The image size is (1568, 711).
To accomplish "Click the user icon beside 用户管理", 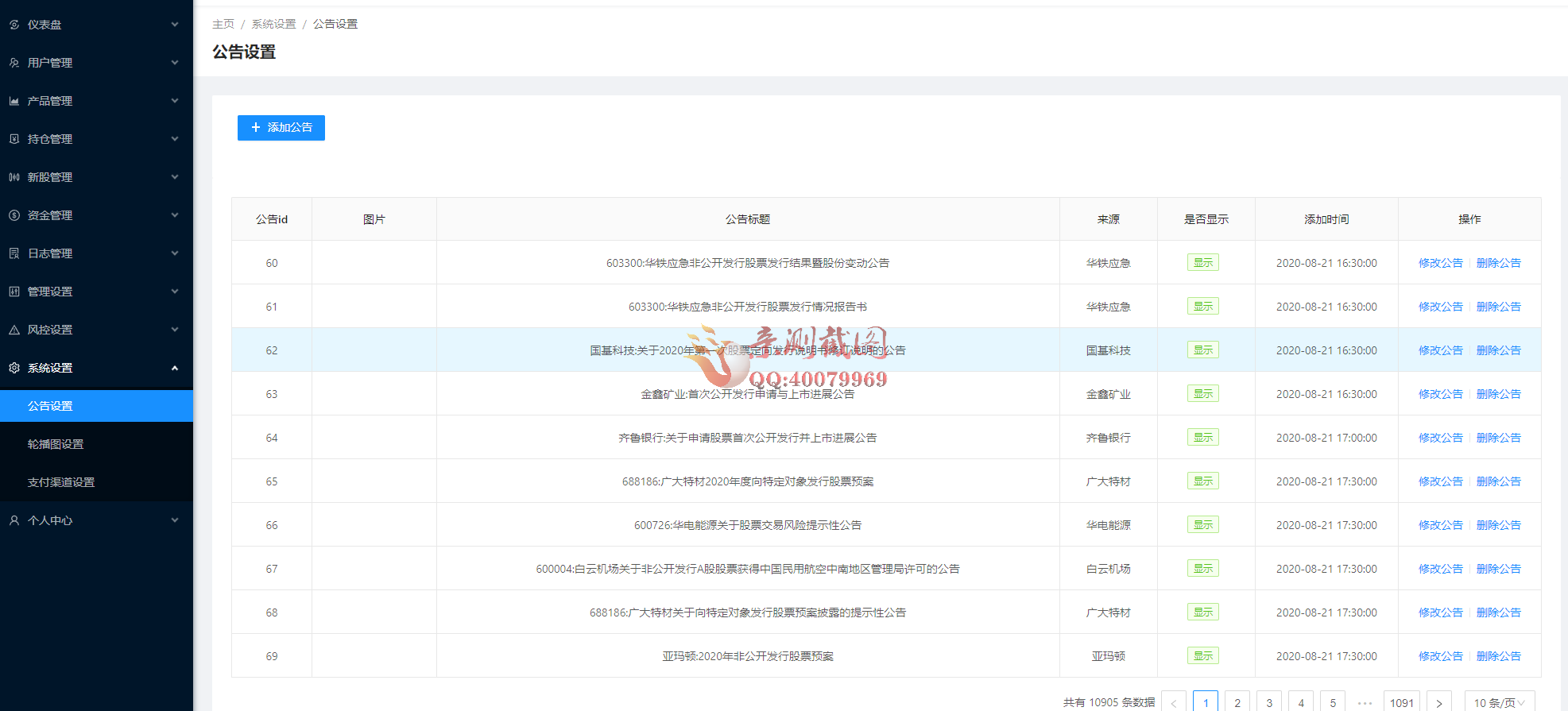I will pos(14,63).
